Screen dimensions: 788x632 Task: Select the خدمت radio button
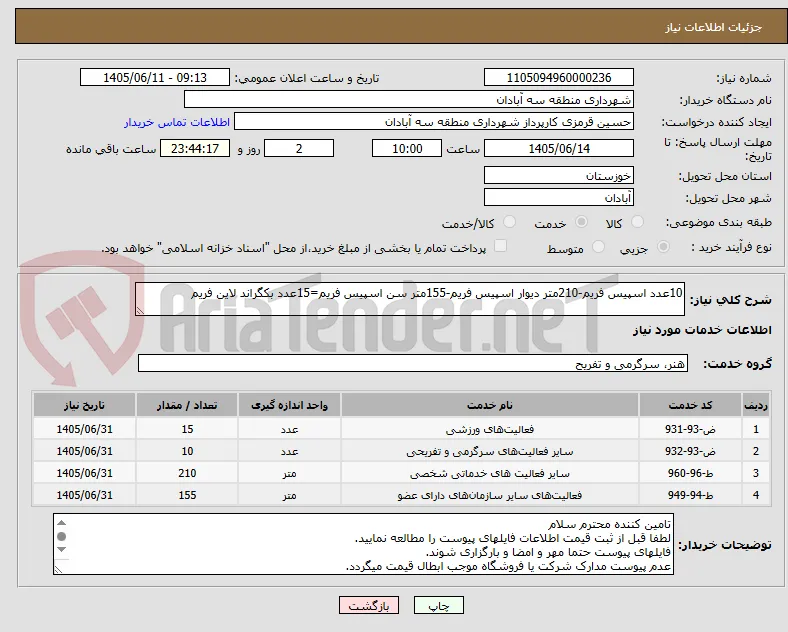[581, 222]
